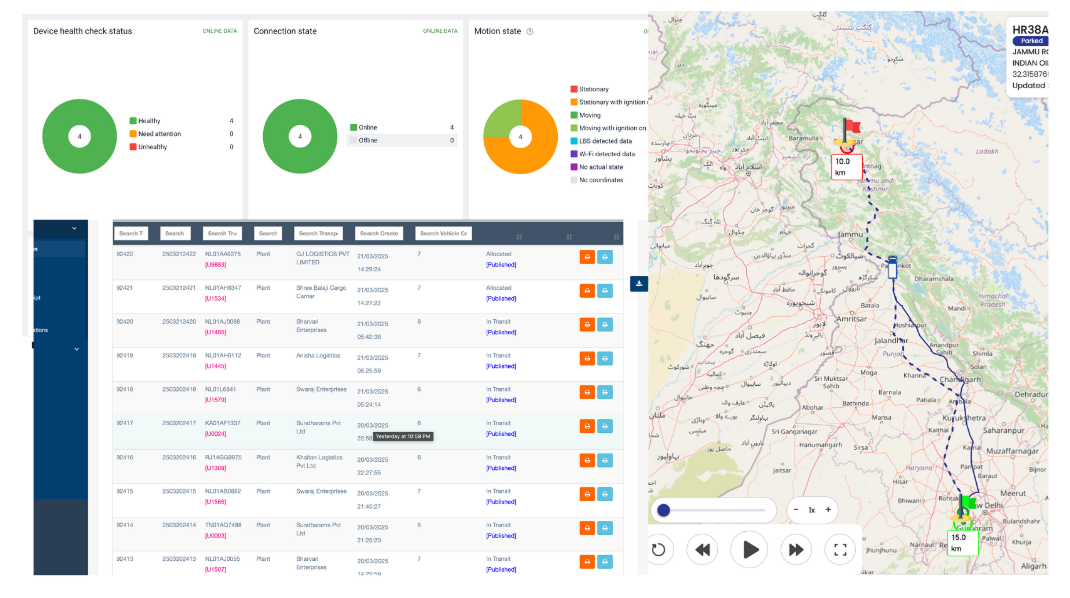The height and width of the screenshot is (598, 1070).
Task: Select the replay route playback icon
Action: click(659, 549)
